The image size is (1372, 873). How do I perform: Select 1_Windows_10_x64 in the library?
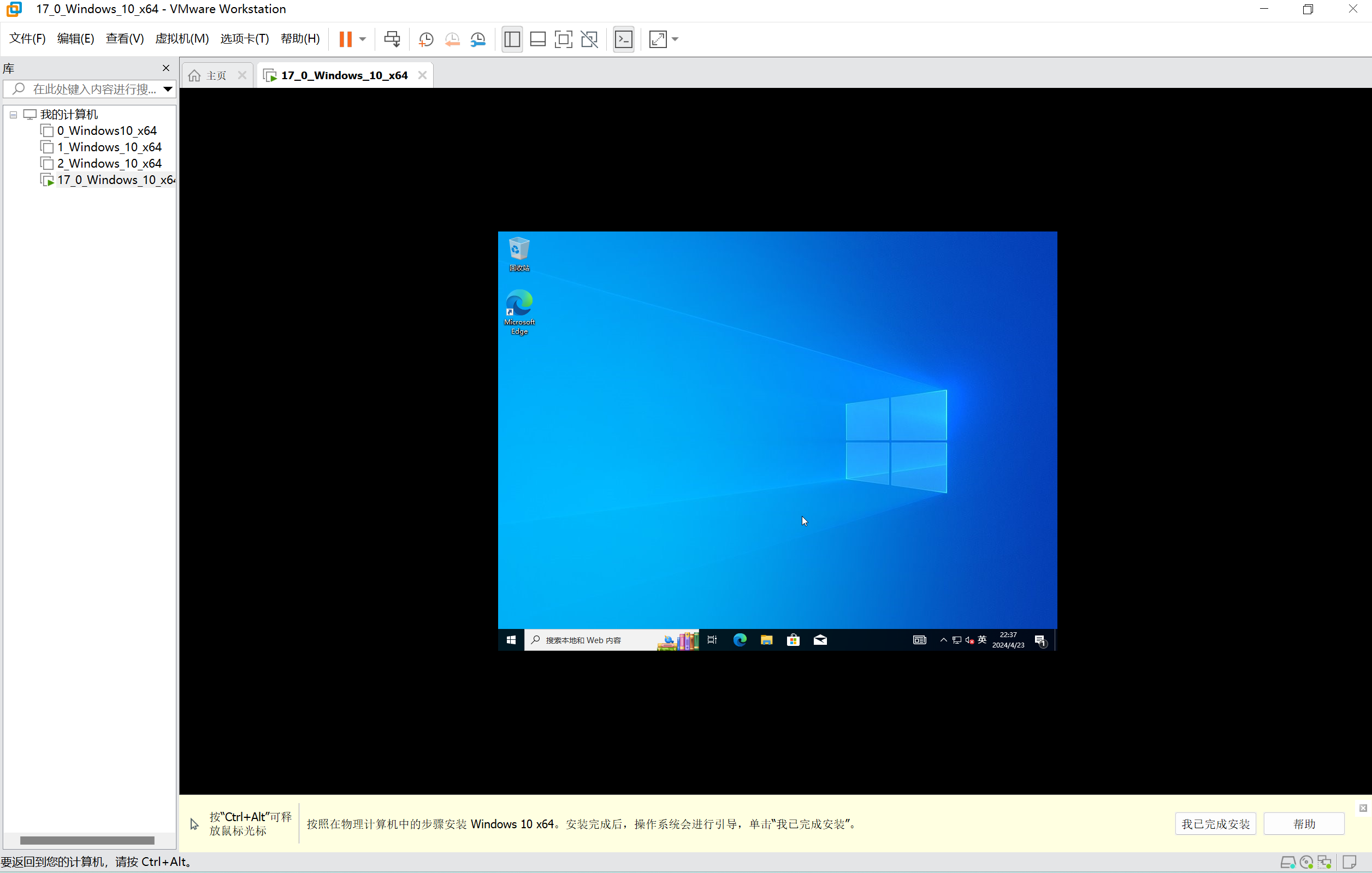109,147
